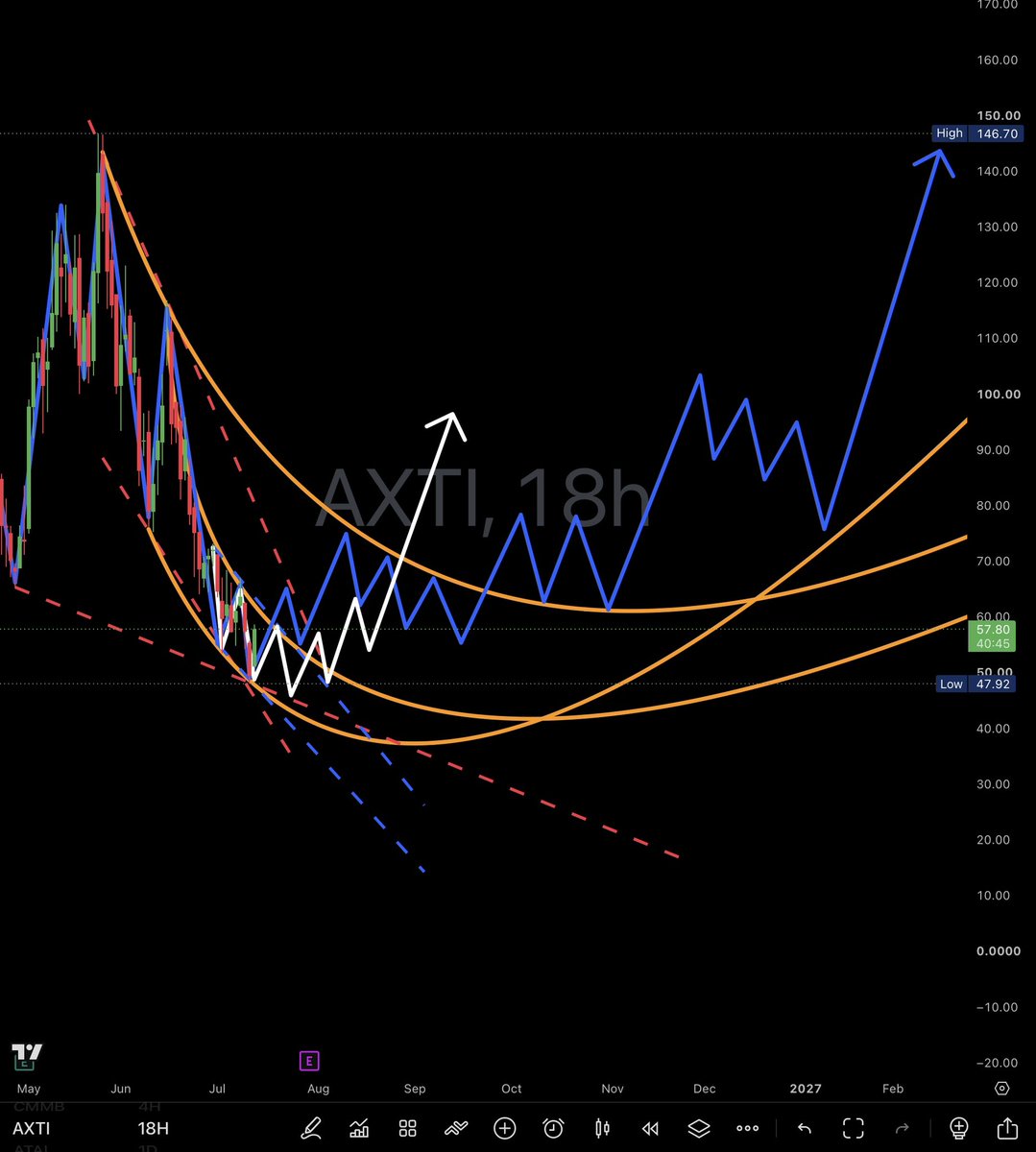Enter fullscreen mode with corner-brackets icon
The height and width of the screenshot is (1152, 1036).
[854, 1128]
